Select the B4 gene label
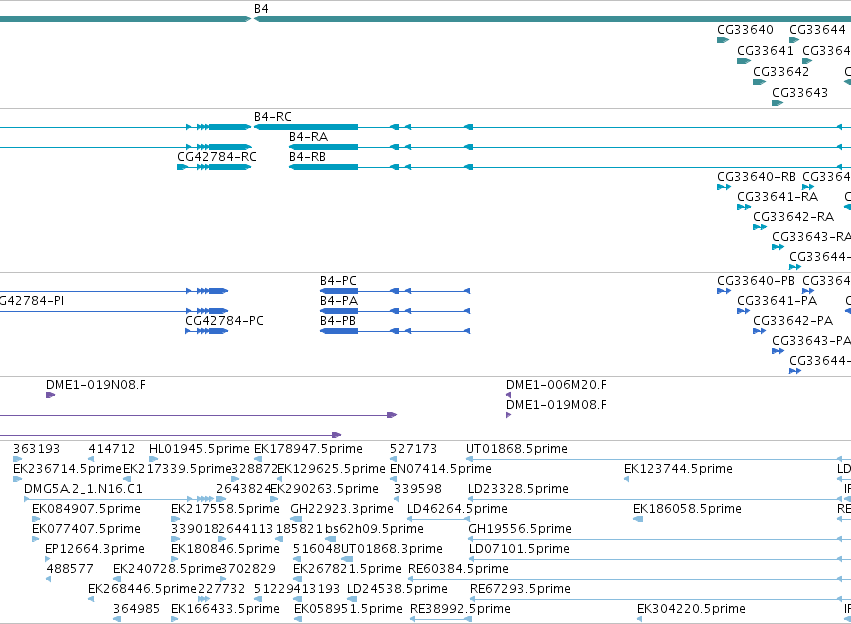The height and width of the screenshot is (624, 851). [x=261, y=9]
